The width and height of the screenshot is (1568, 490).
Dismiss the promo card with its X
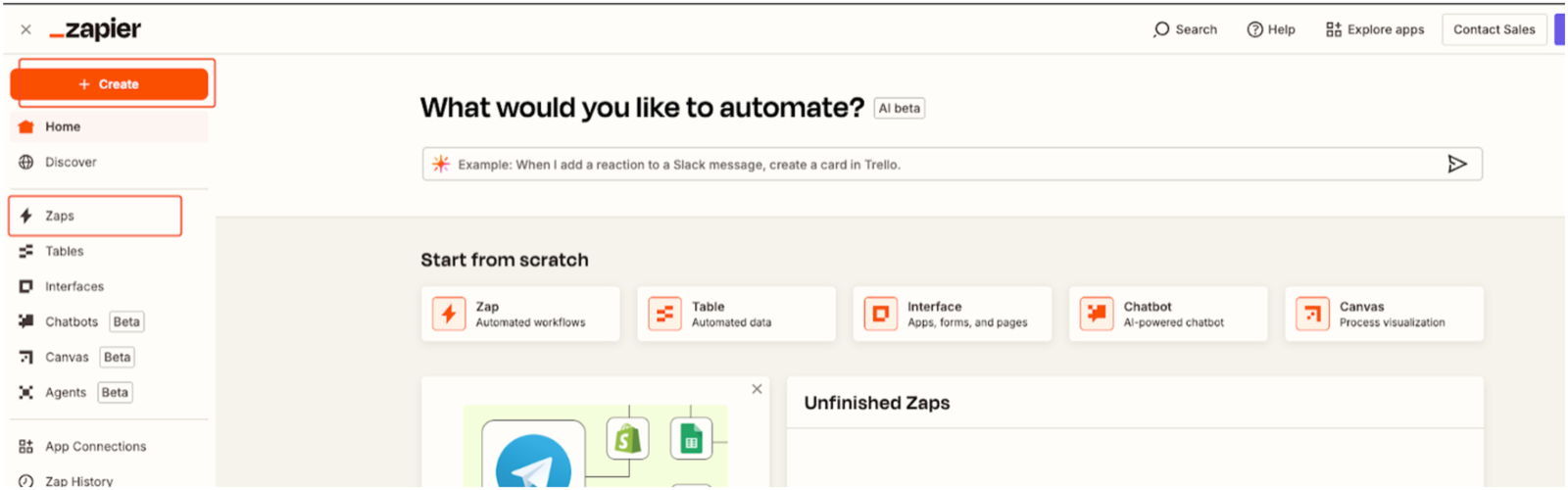[x=757, y=389]
